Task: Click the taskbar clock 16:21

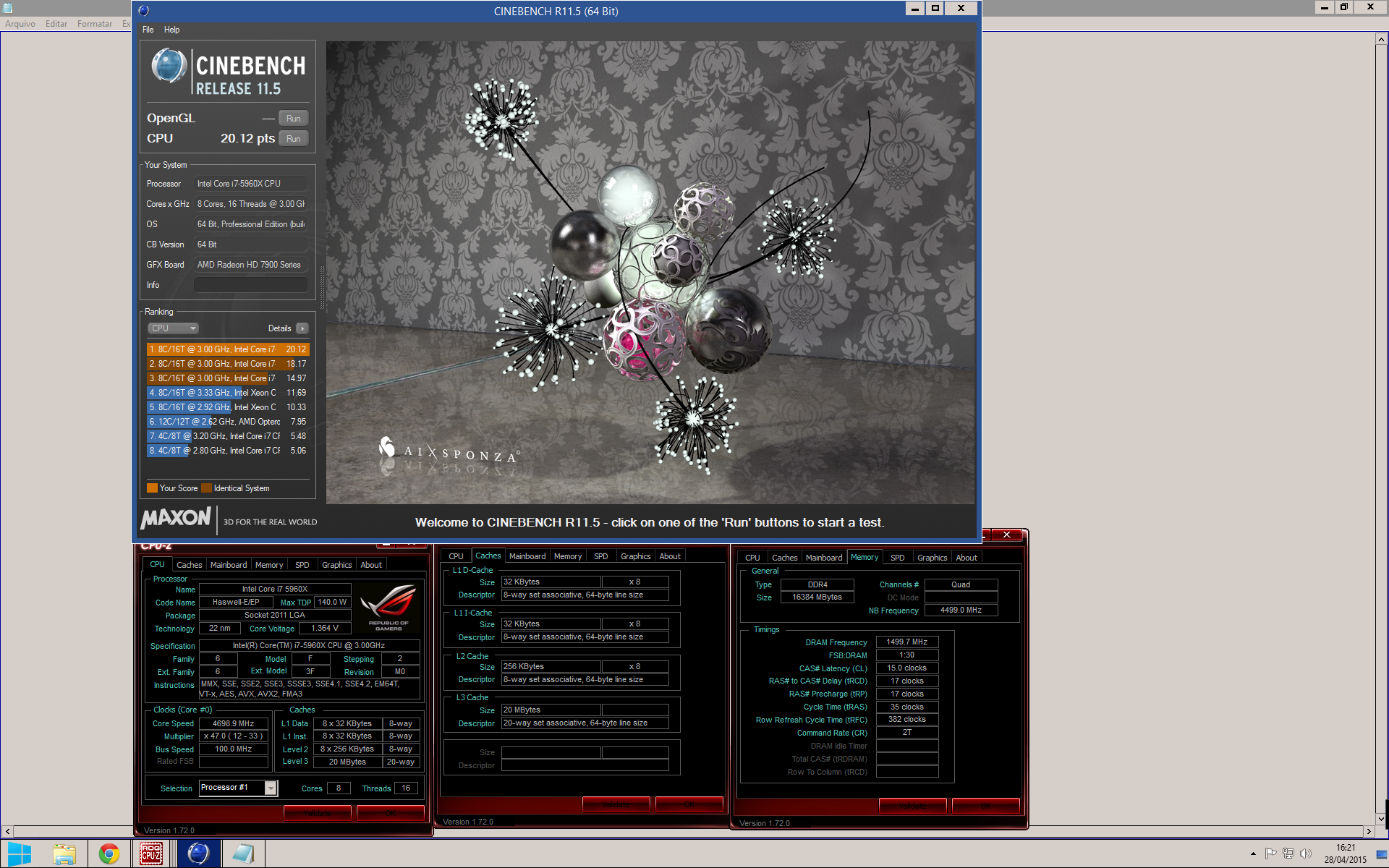Action: (x=1346, y=848)
